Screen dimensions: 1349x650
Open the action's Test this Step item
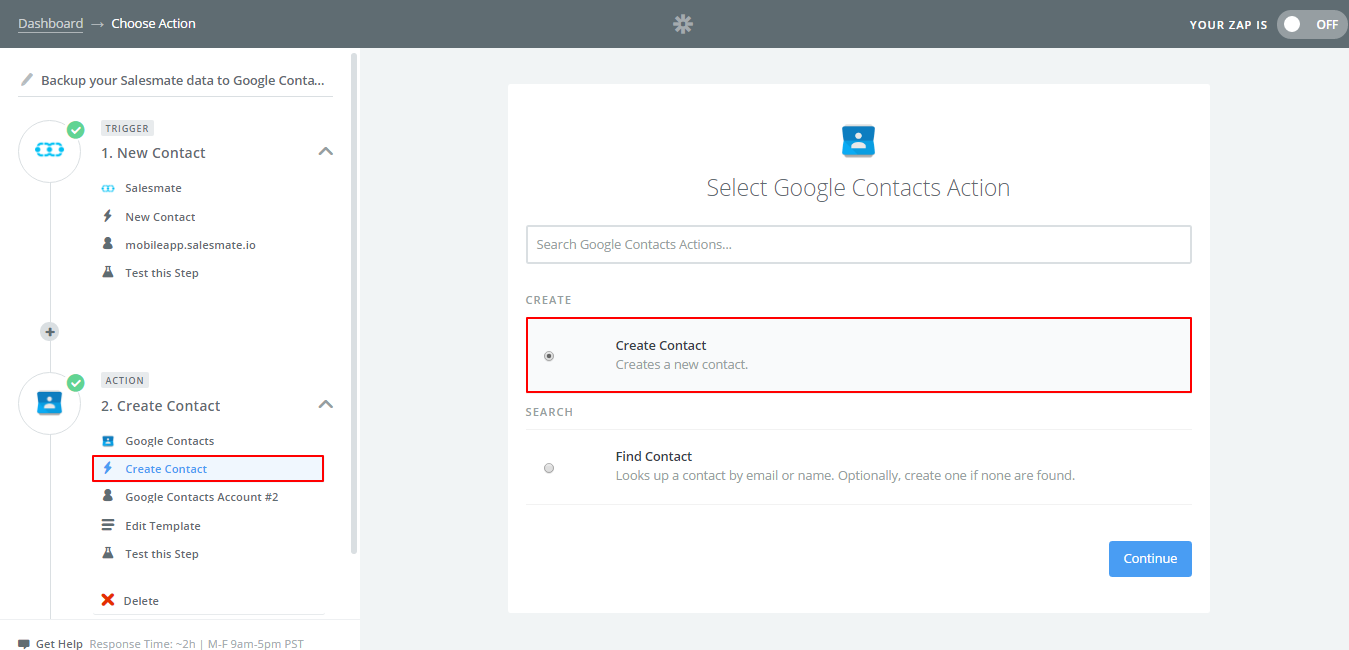coord(162,554)
